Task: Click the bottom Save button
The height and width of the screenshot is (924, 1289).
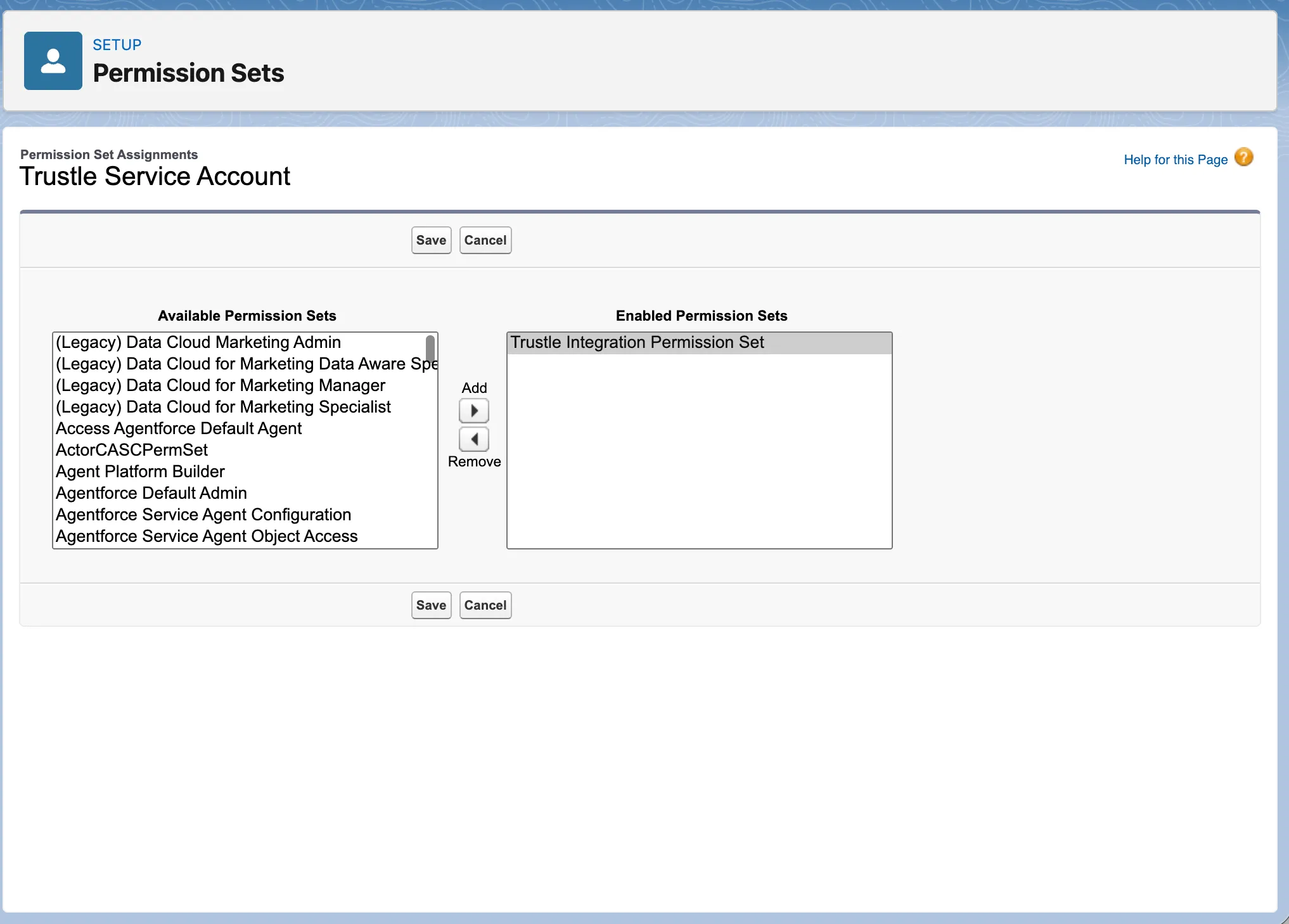Action: pyautogui.click(x=432, y=605)
